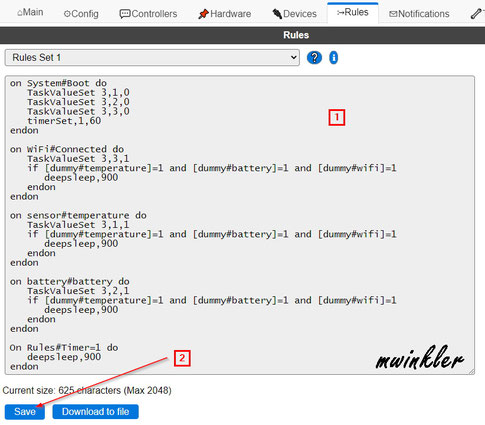
Task: Click the textarea resize handle corner
Action: (472, 371)
